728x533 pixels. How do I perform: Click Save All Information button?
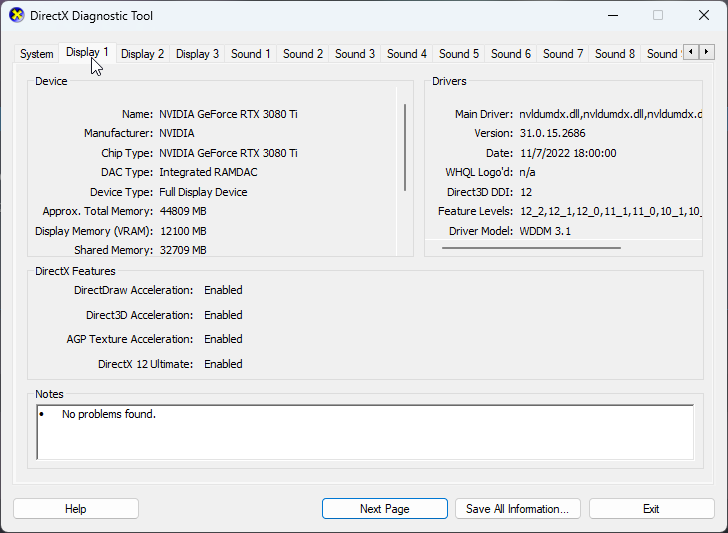518,509
